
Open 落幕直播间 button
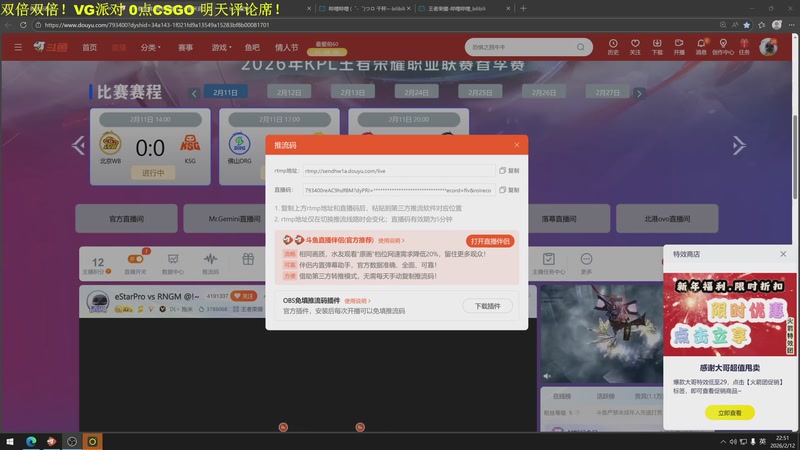click(x=559, y=219)
